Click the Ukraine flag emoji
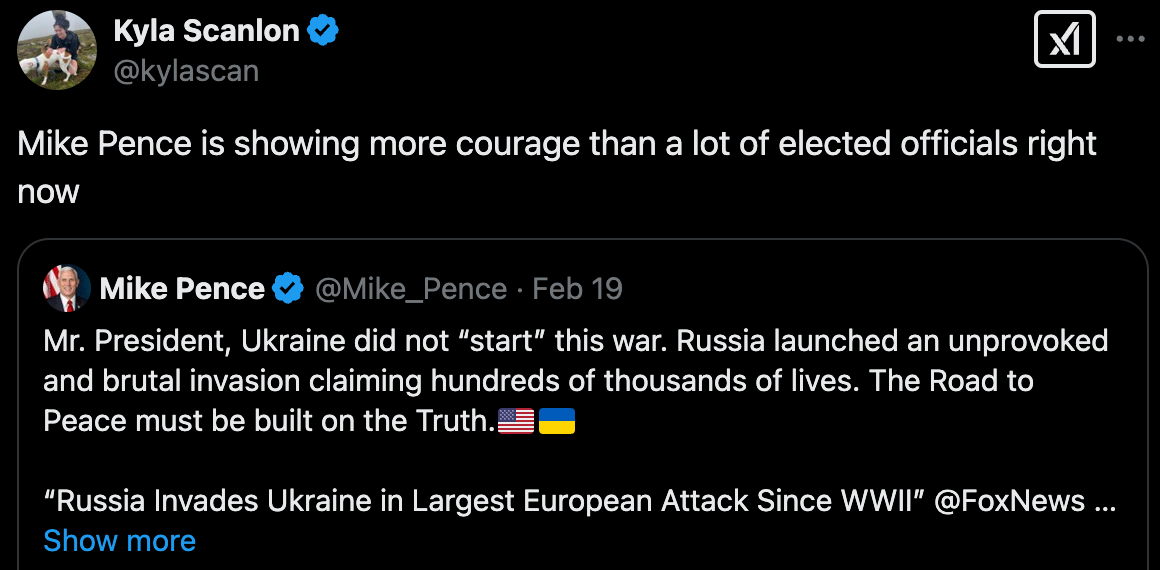The width and height of the screenshot is (1160, 570). [x=557, y=422]
